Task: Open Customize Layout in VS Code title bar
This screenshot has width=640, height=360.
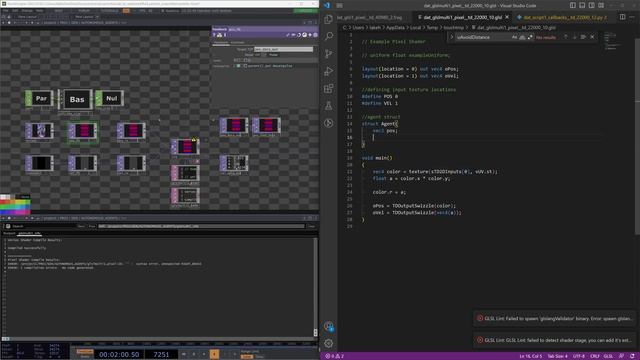Action: 601,5
